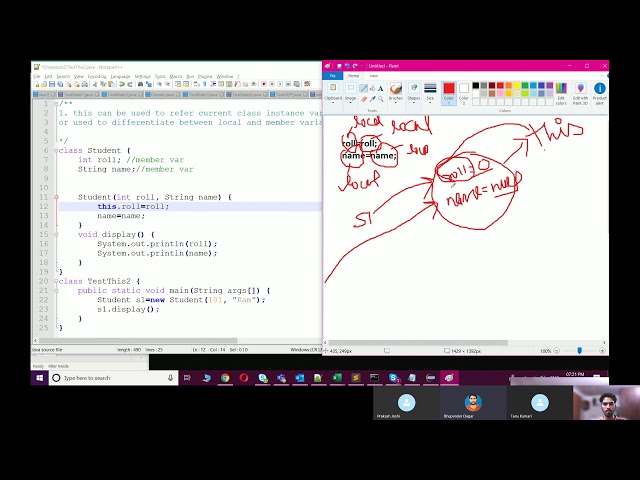This screenshot has width=640, height=480.
Task: Click the Cut scissors icon in Notepad++
Action: click(95, 84)
